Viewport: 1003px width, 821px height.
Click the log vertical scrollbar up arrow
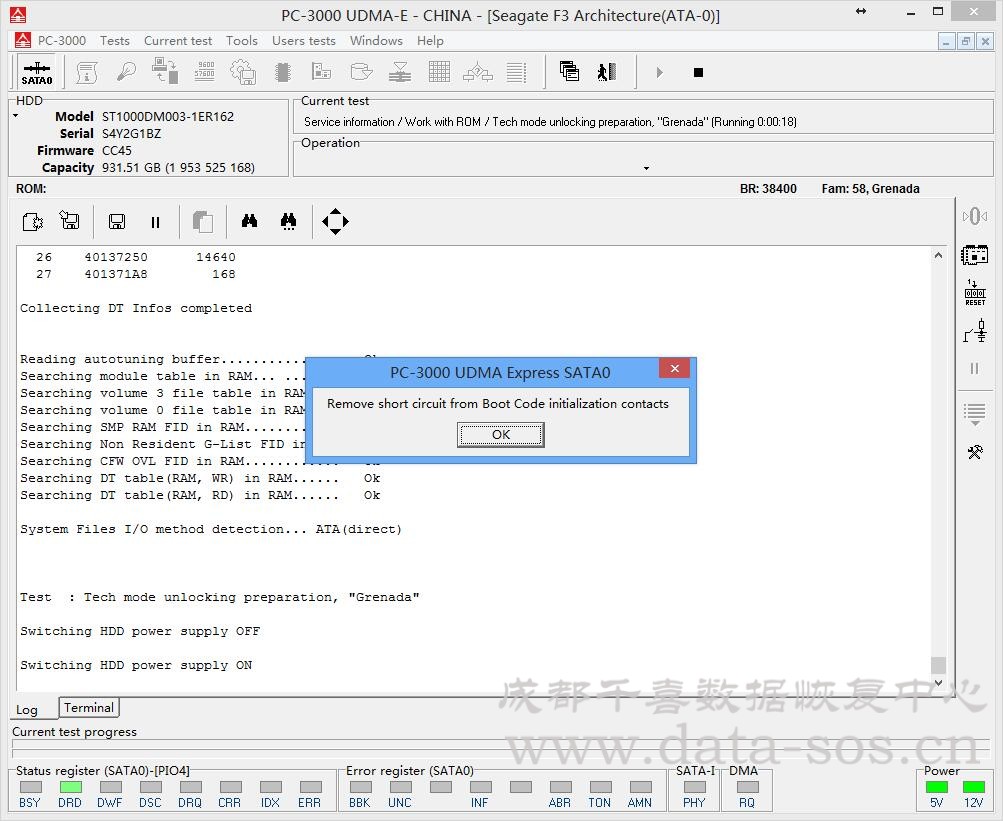[x=938, y=256]
